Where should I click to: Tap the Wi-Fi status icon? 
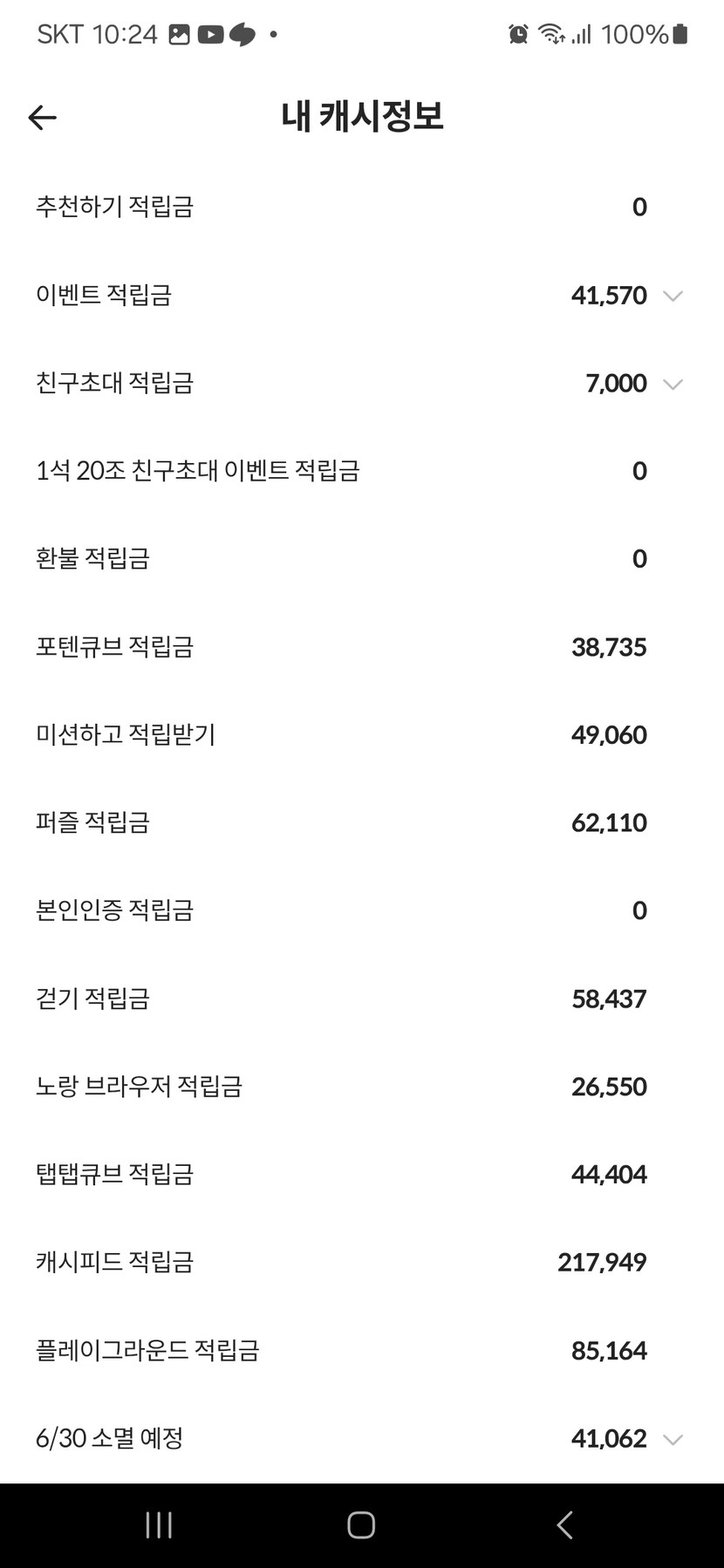click(x=550, y=34)
